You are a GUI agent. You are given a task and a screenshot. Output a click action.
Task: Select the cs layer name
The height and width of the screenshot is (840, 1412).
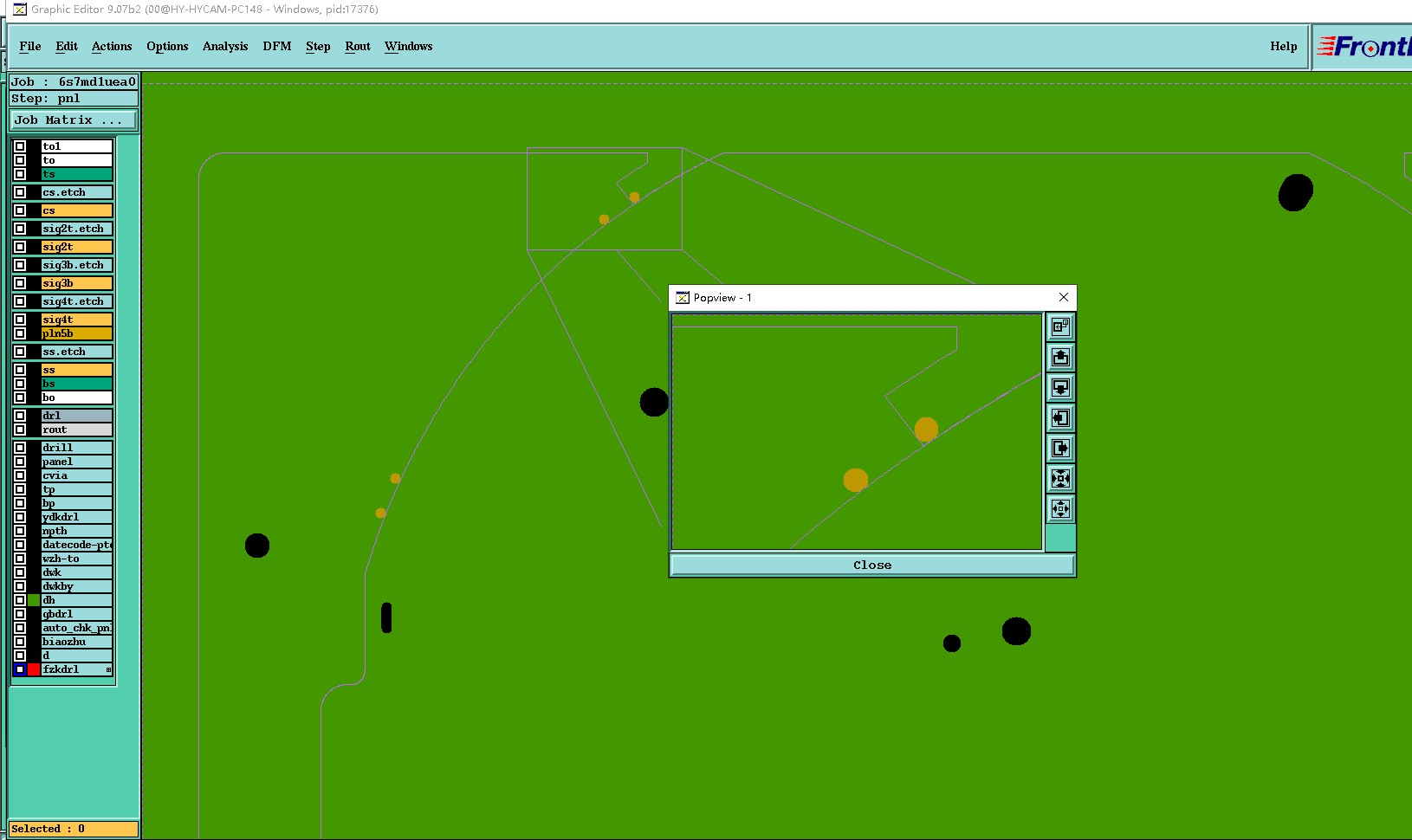tap(77, 210)
